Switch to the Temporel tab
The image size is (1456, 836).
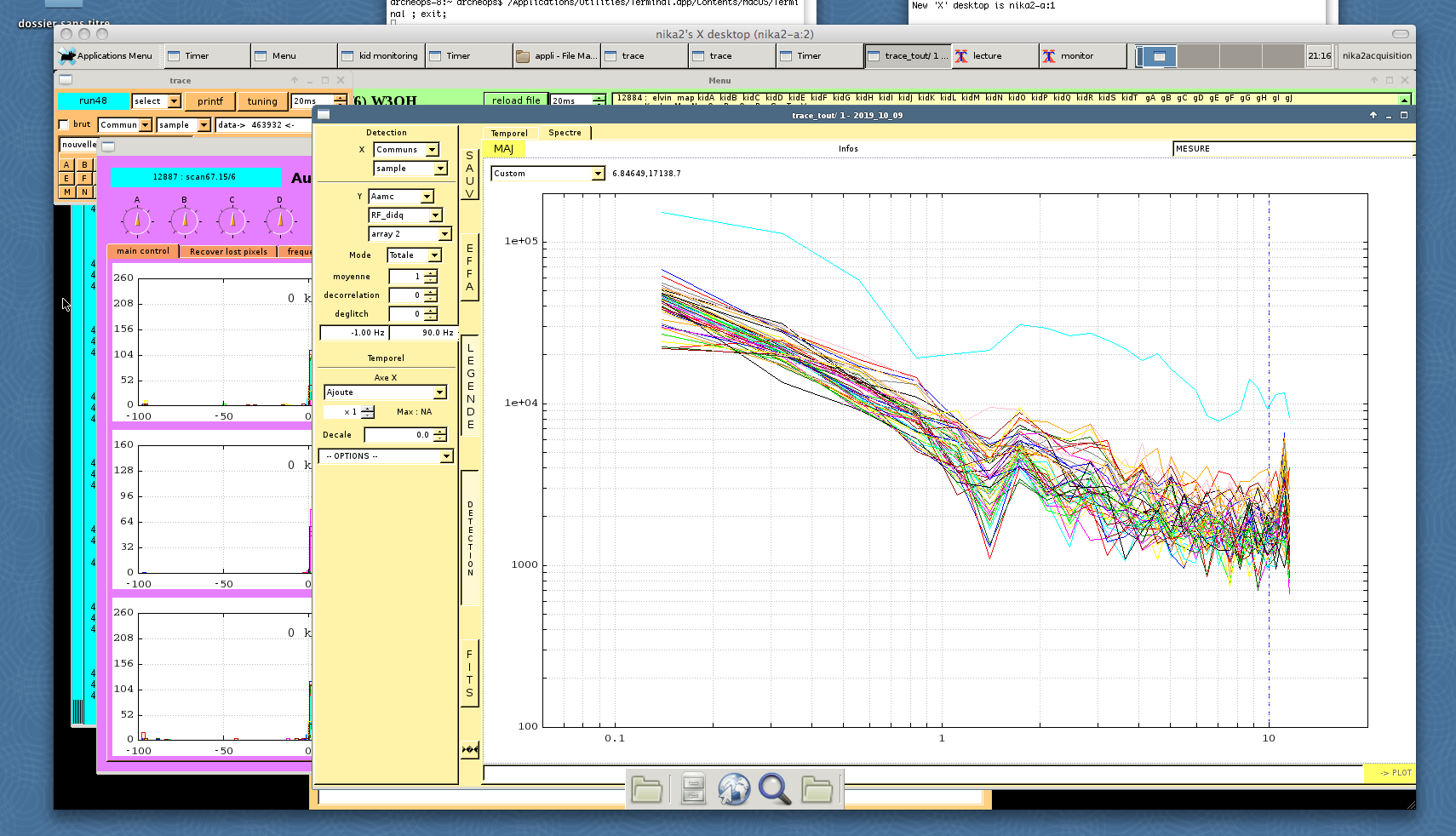pos(509,133)
